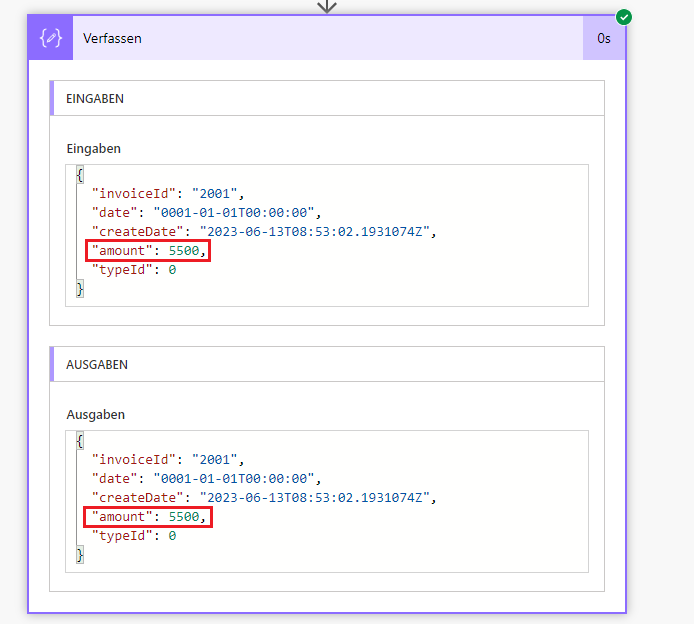Screen dimensions: 694x624
Task: Click the AUSGABEN section header
Action: pyautogui.click(x=327, y=364)
